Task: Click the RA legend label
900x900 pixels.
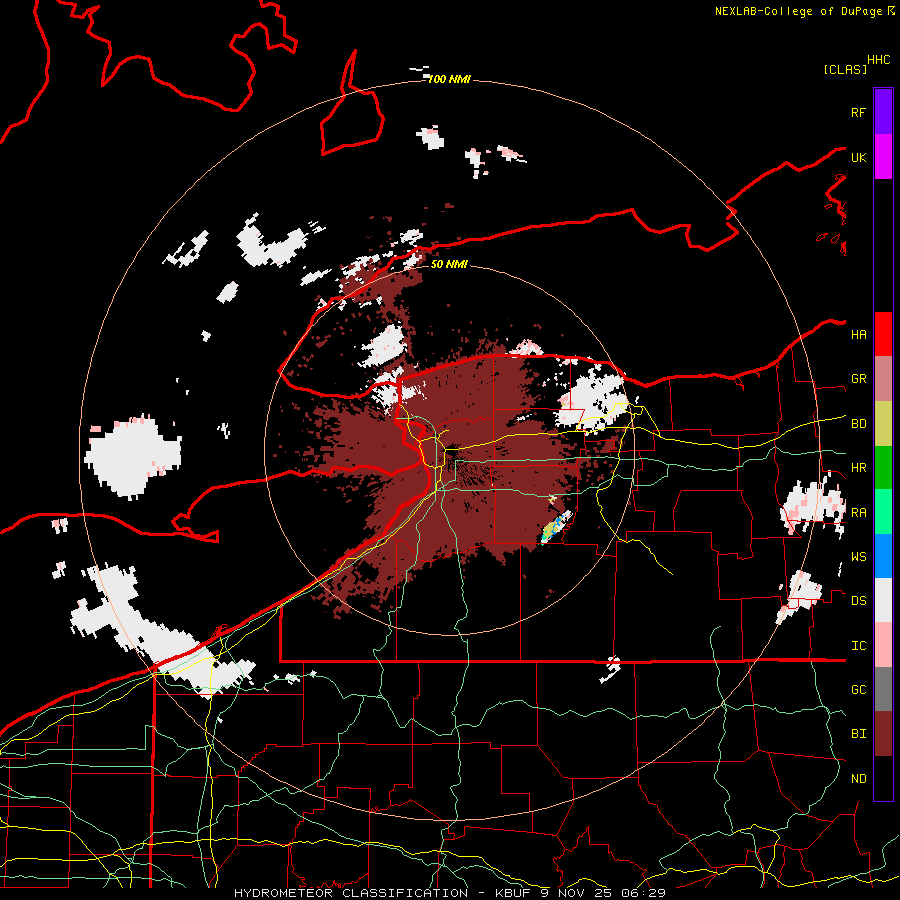Action: coord(858,513)
